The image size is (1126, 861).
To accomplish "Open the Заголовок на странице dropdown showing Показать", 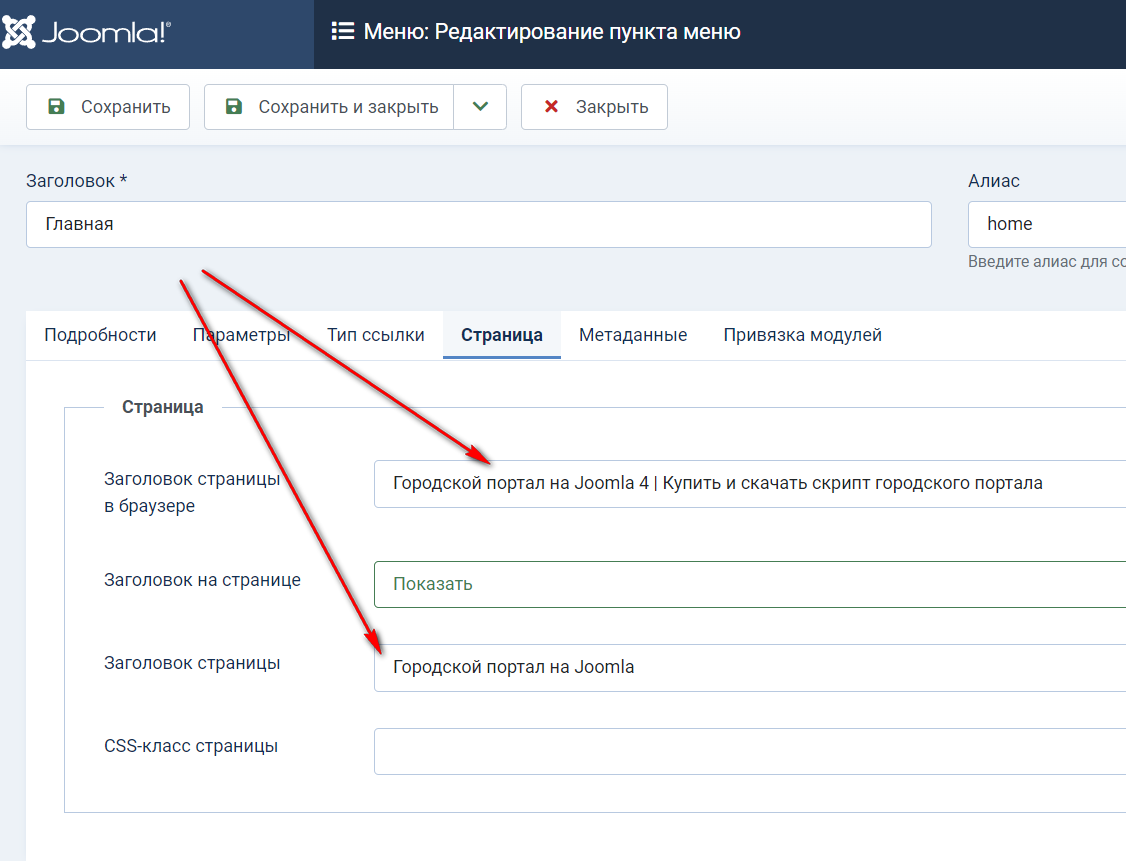I will click(x=748, y=584).
